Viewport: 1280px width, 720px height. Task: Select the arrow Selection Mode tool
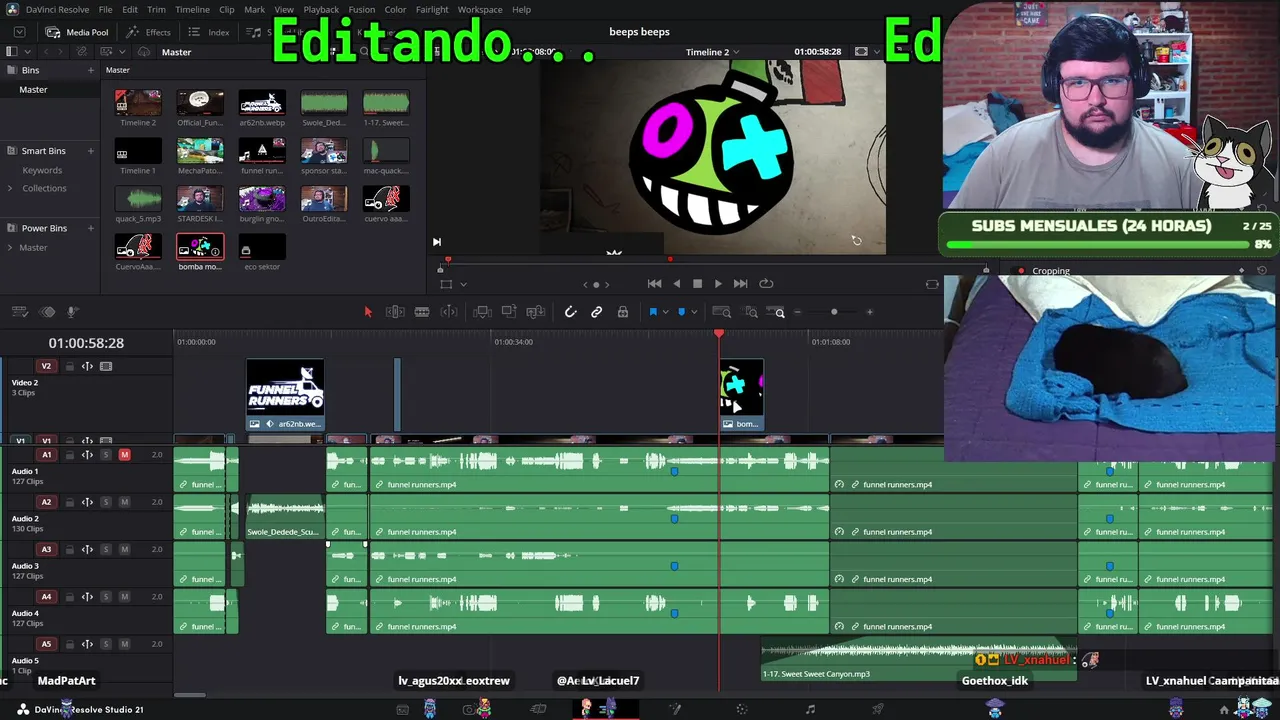click(368, 312)
